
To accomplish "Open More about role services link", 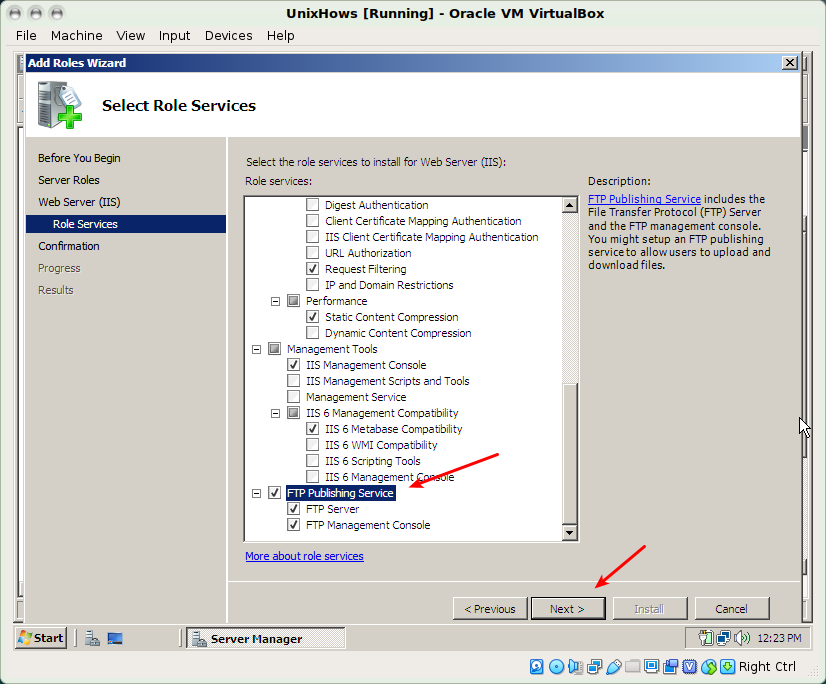I will point(304,556).
